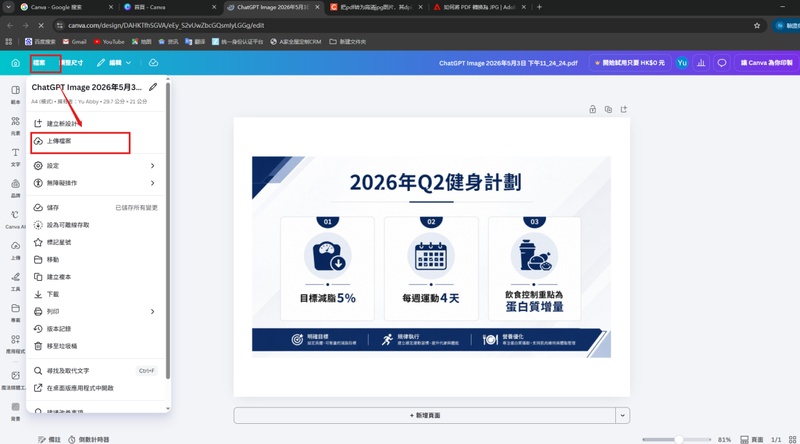Expand dropdown arrow beside 新增頁面

pyautogui.click(x=622, y=415)
